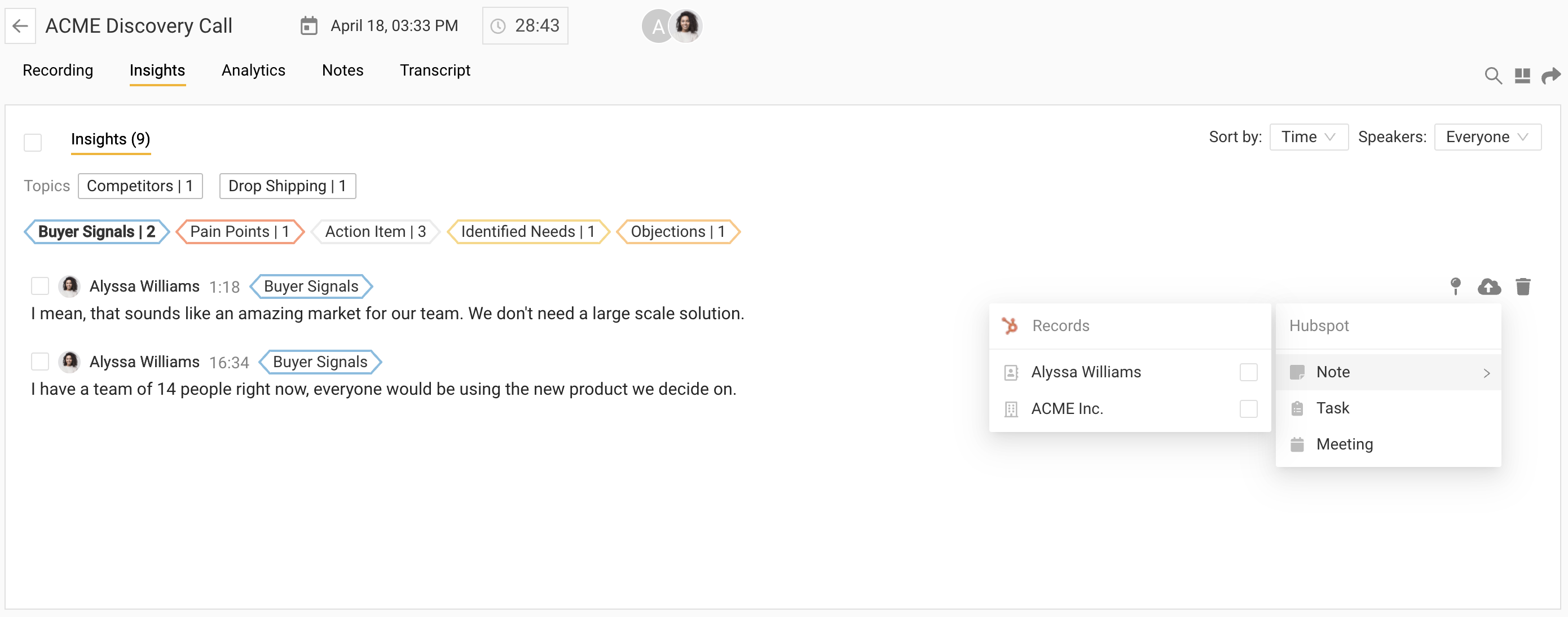
Task: Pin the first Buyer Signals insight
Action: (x=1455, y=286)
